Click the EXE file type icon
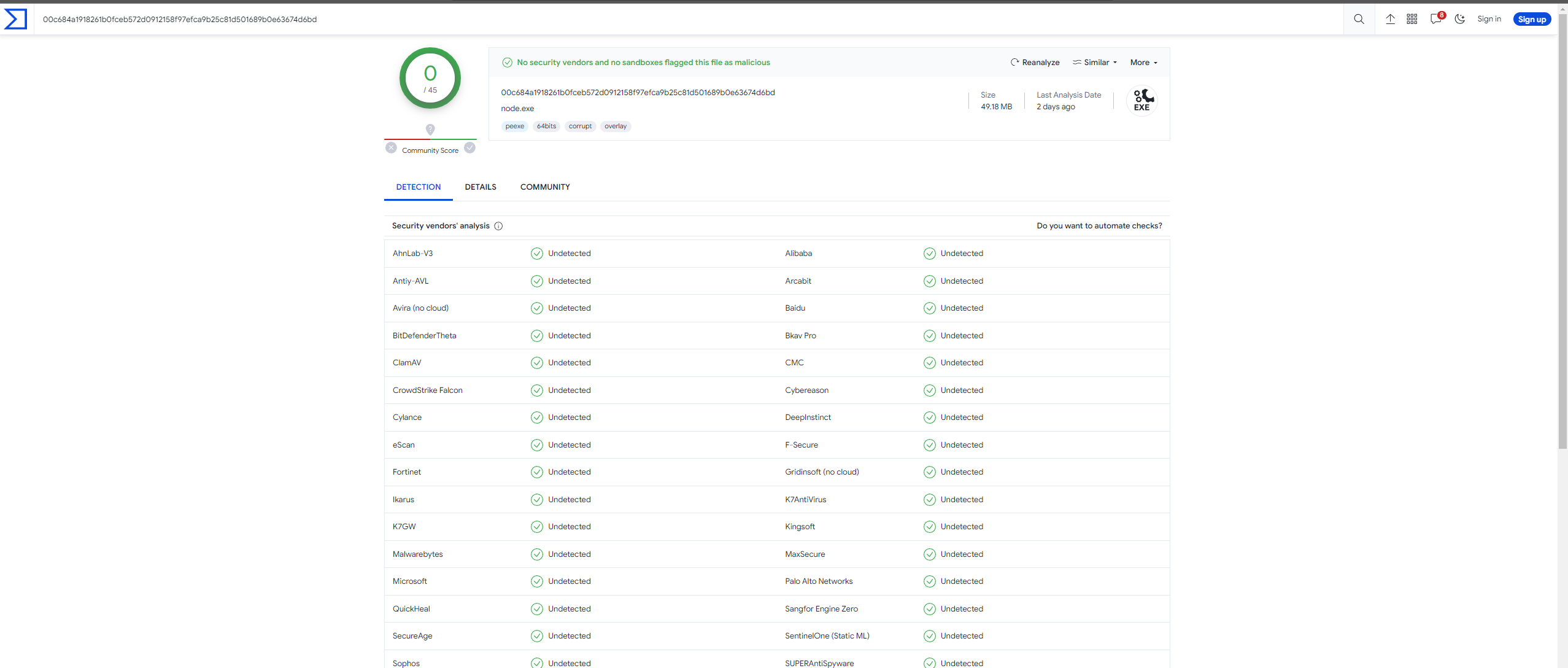The width and height of the screenshot is (1568, 668). tap(1141, 100)
